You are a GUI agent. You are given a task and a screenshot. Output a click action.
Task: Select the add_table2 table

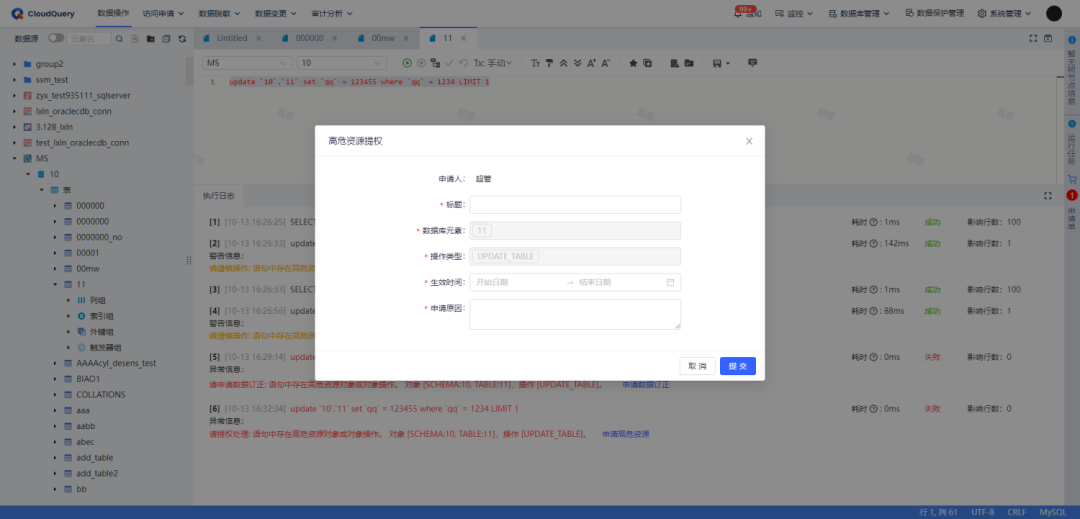[96, 474]
